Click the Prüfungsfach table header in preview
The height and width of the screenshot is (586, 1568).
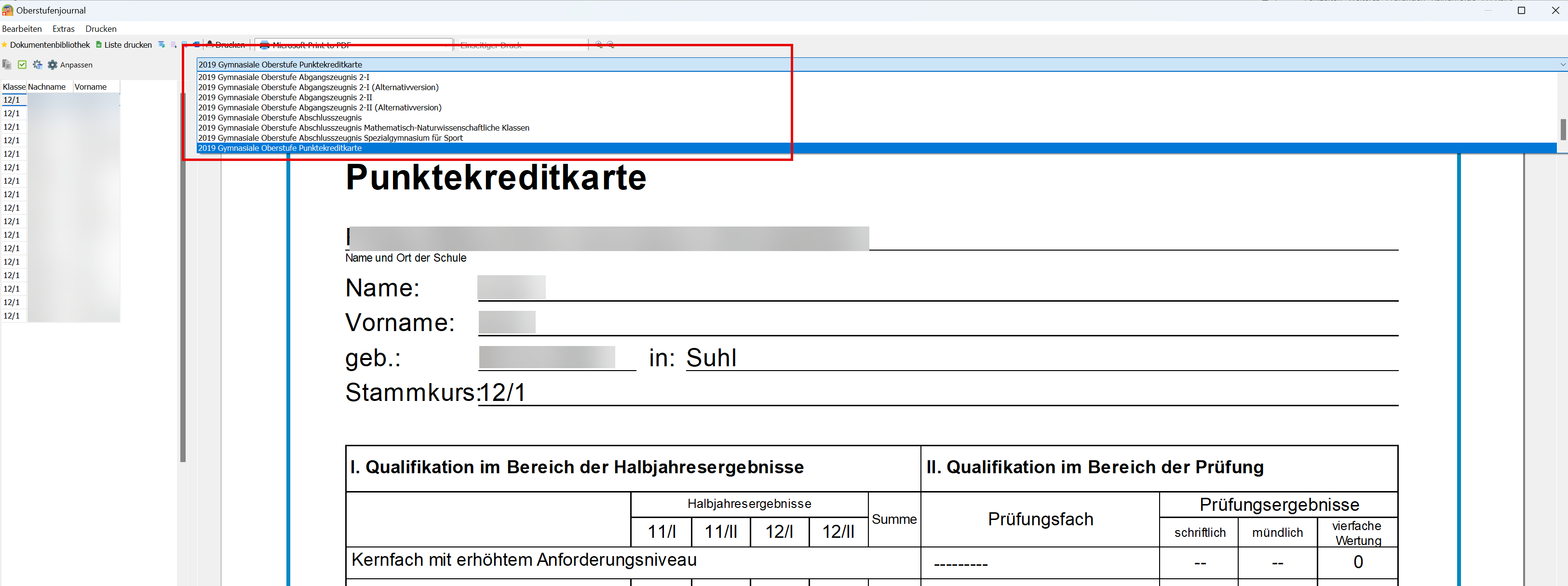click(x=1040, y=519)
